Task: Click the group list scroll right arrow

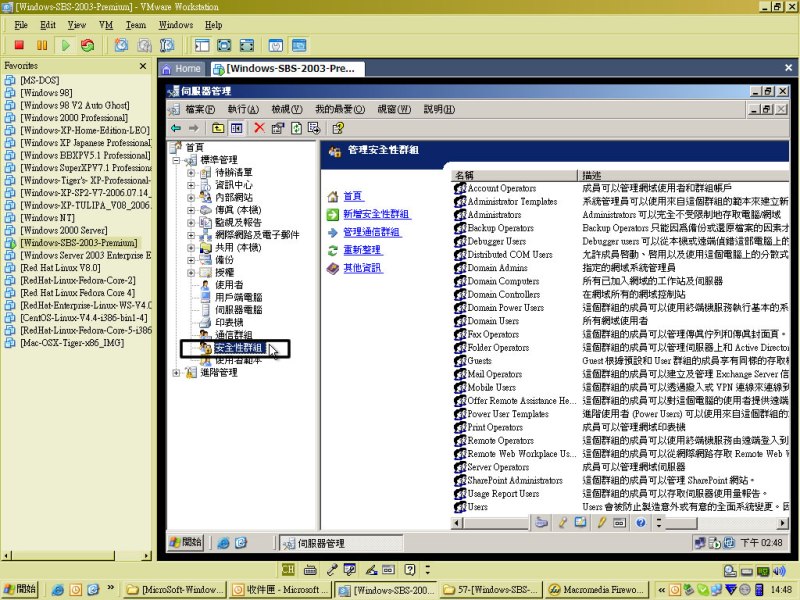Action: (783, 523)
